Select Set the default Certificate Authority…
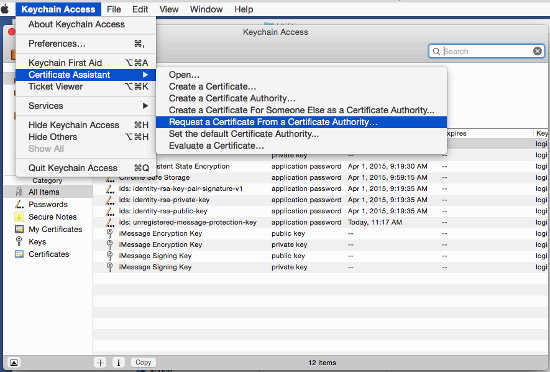This screenshot has width=550, height=372. click(302, 134)
